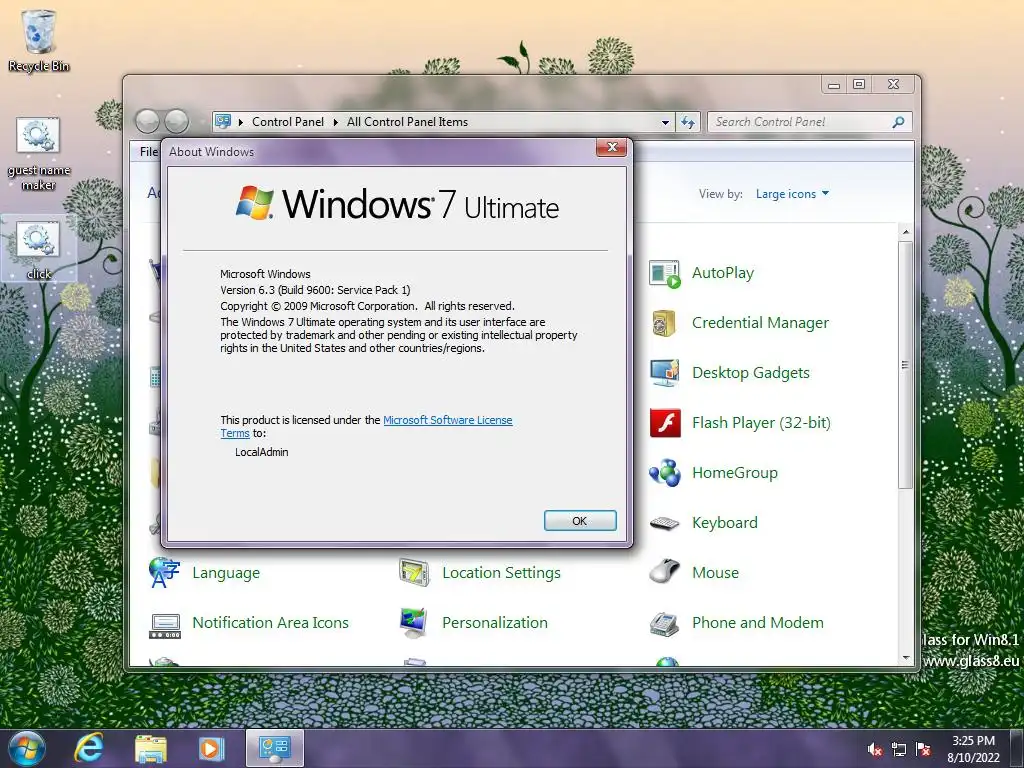Open the View by Large icons dropdown
1024x768 pixels.
pyautogui.click(x=792, y=194)
